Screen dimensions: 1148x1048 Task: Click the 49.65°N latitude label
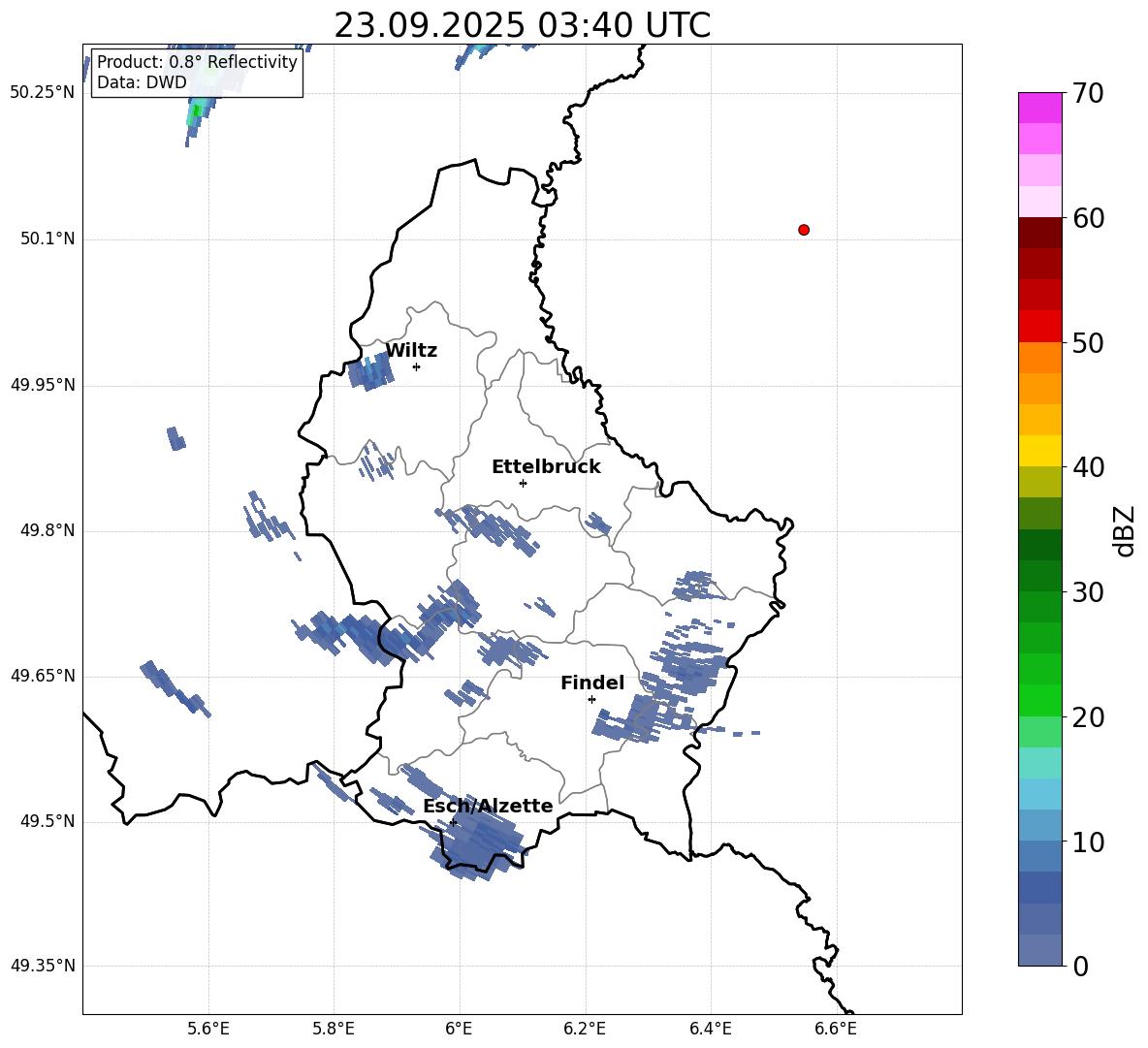pos(42,676)
